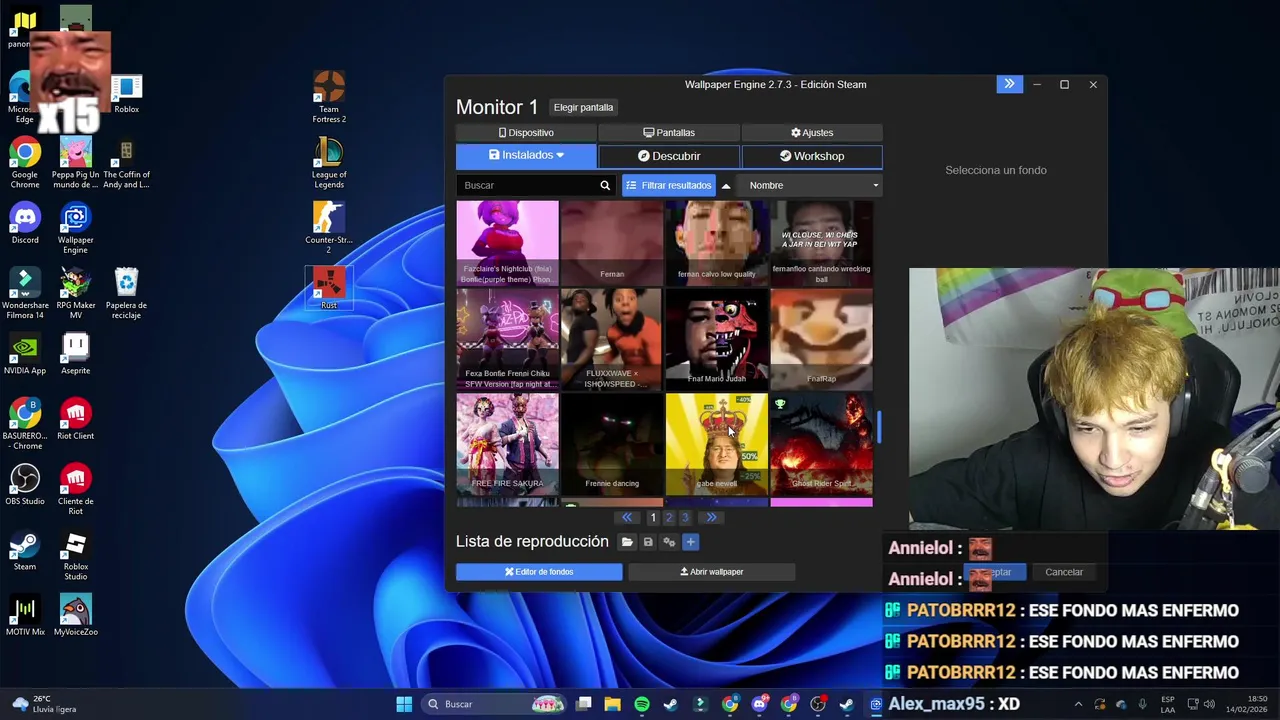
Task: Click the search magnifier icon in Wallpaper Engine
Action: [x=605, y=185]
